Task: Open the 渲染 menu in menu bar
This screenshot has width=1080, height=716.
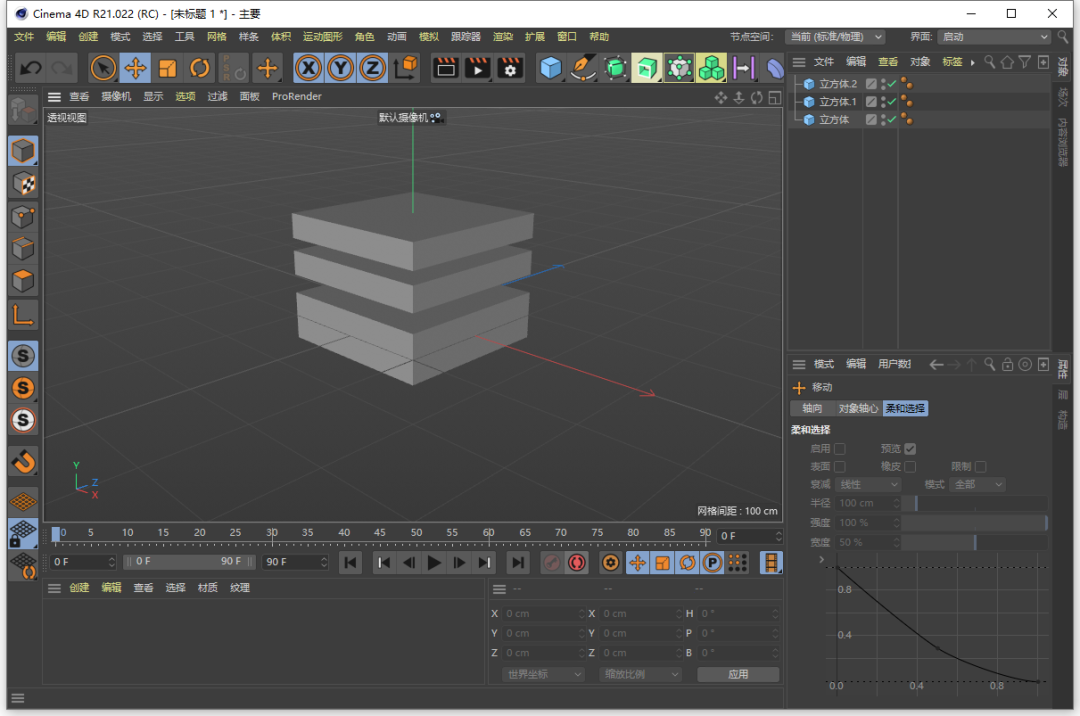Action: click(503, 37)
